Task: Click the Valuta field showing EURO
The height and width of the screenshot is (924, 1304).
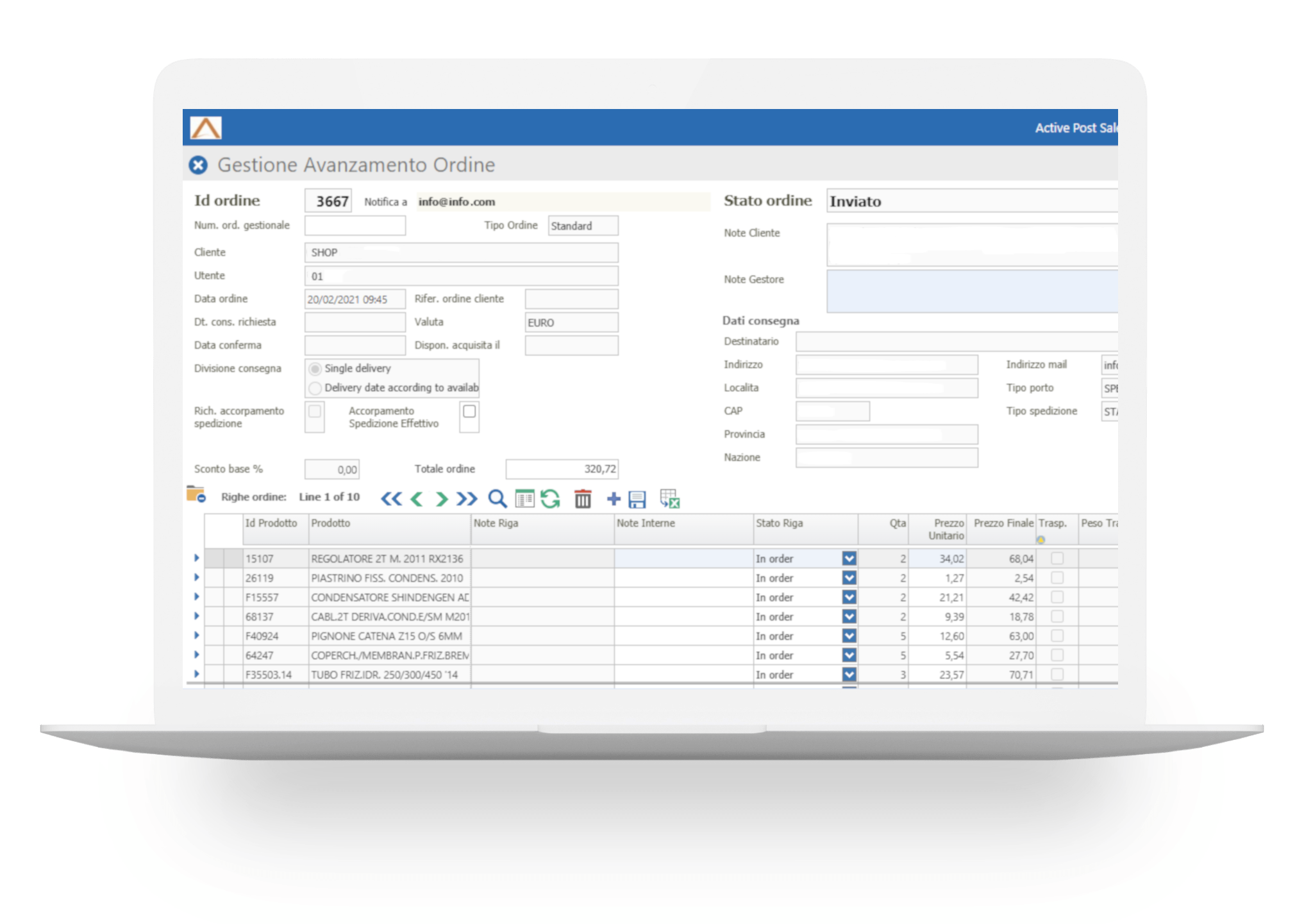Action: tap(572, 323)
